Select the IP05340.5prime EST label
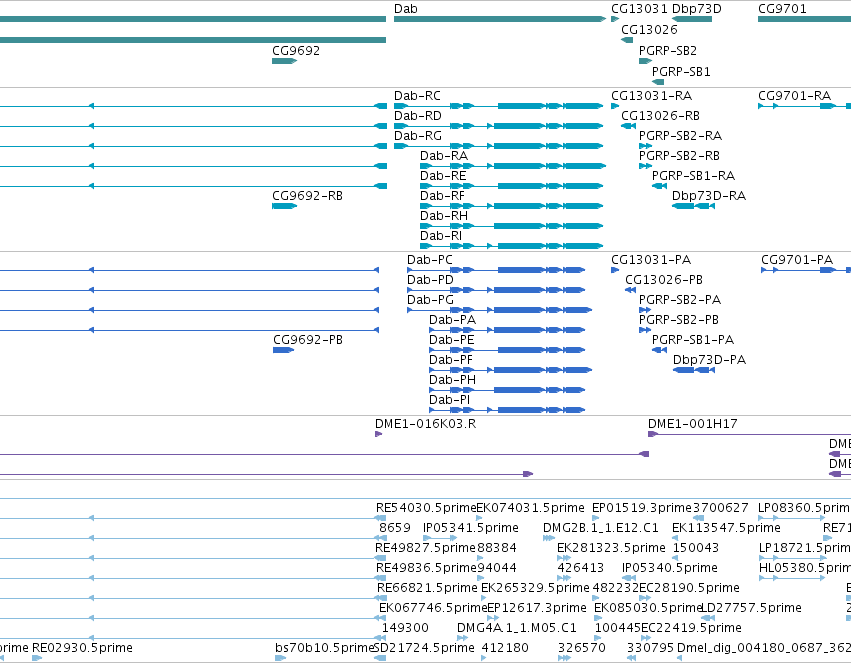Viewport: 851px width, 663px height. [670, 568]
